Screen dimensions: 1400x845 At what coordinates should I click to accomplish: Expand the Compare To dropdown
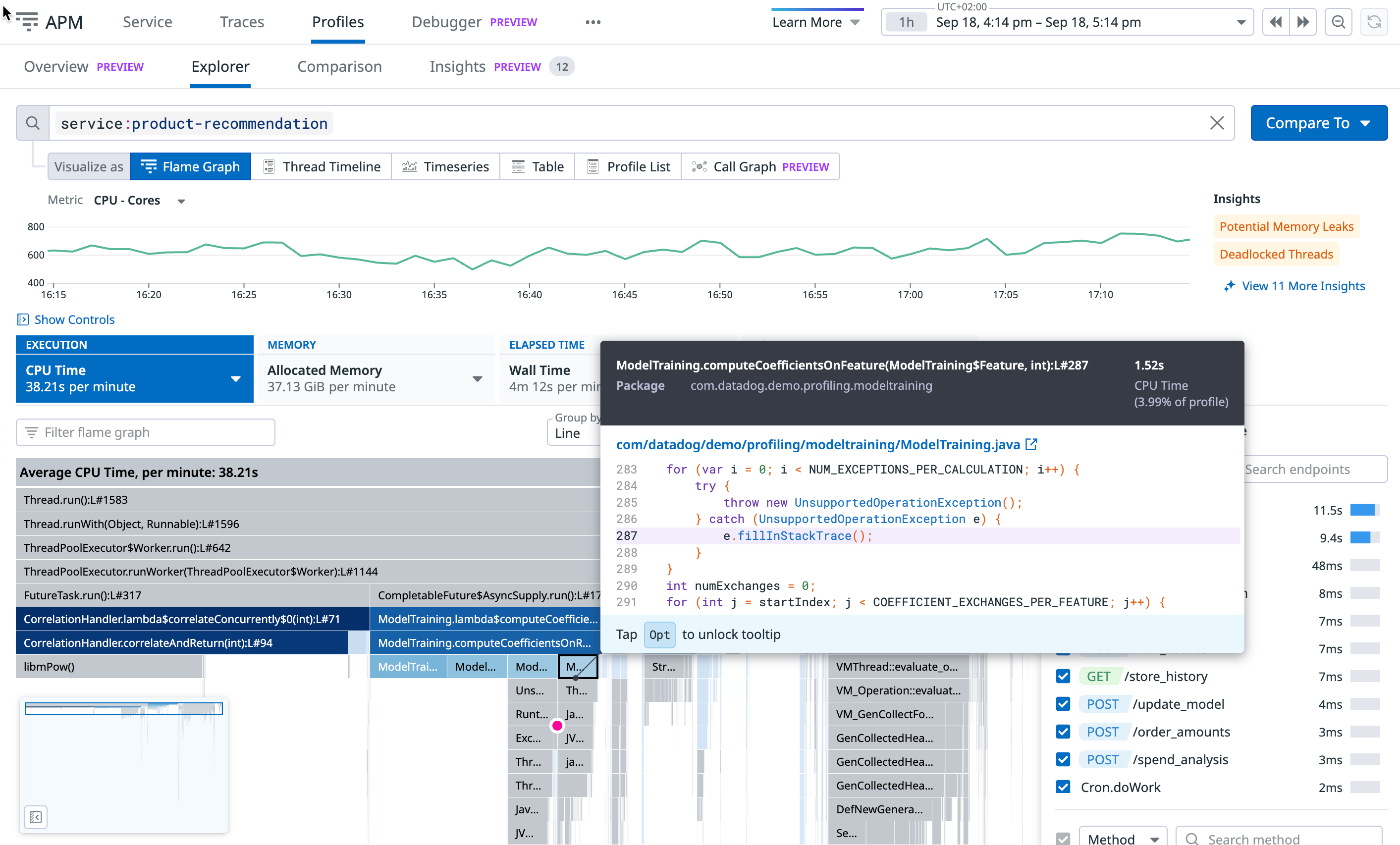(x=1318, y=123)
